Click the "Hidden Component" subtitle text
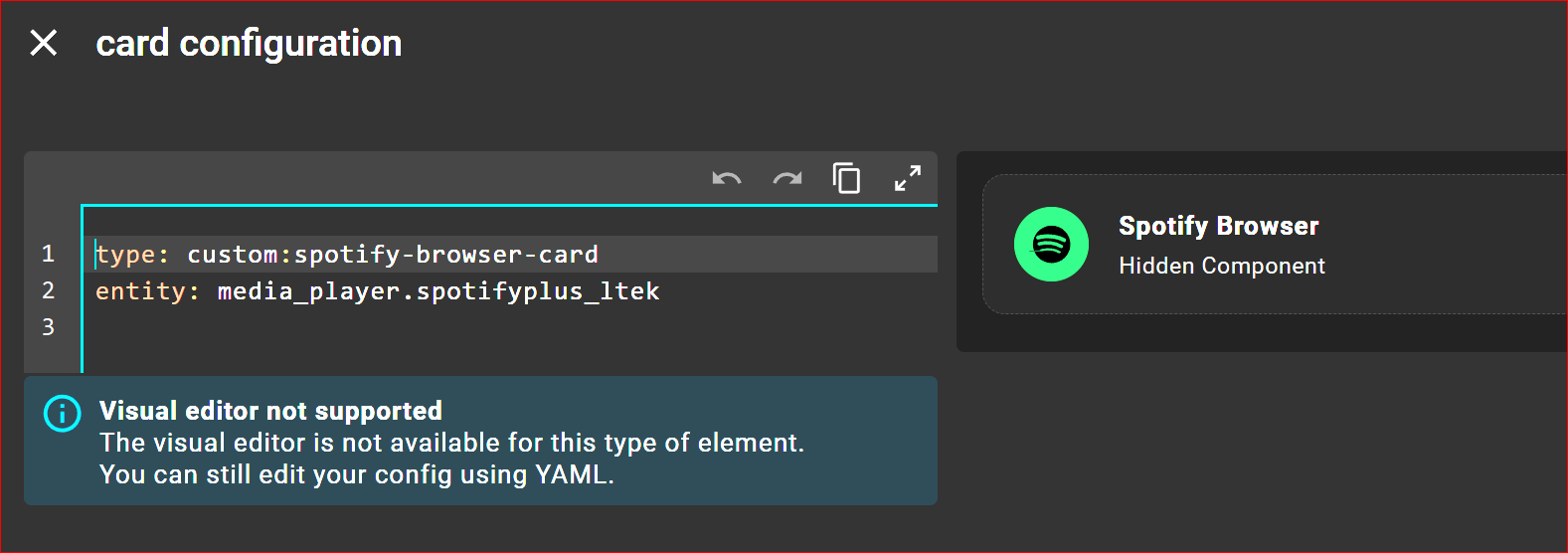Viewport: 1568px width, 553px height. [1221, 266]
